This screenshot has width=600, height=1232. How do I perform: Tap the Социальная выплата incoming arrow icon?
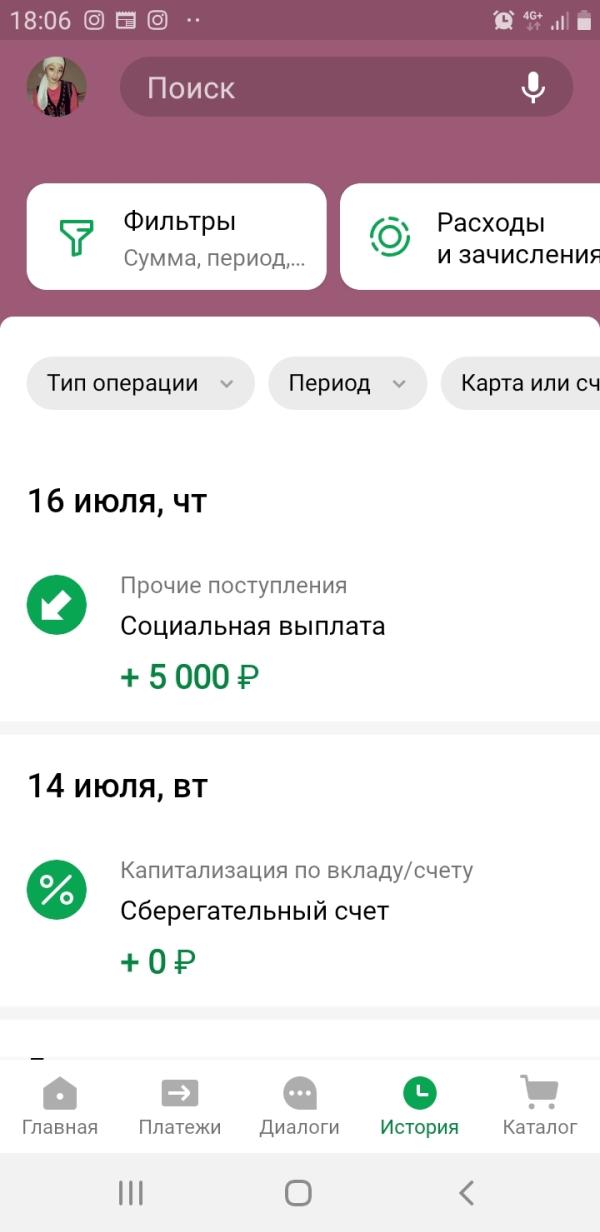pyautogui.click(x=57, y=605)
